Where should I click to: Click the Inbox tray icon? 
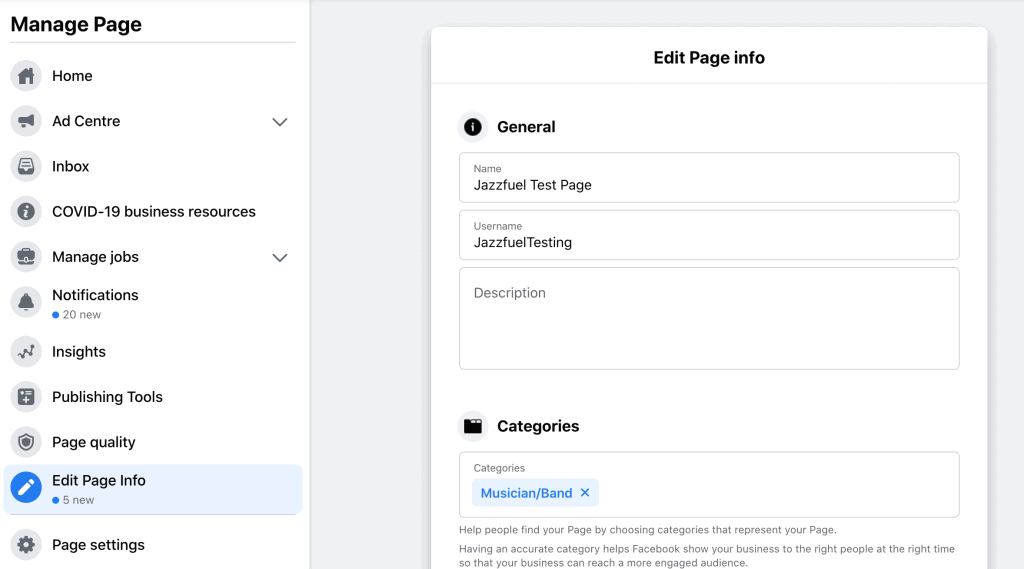[x=26, y=166]
